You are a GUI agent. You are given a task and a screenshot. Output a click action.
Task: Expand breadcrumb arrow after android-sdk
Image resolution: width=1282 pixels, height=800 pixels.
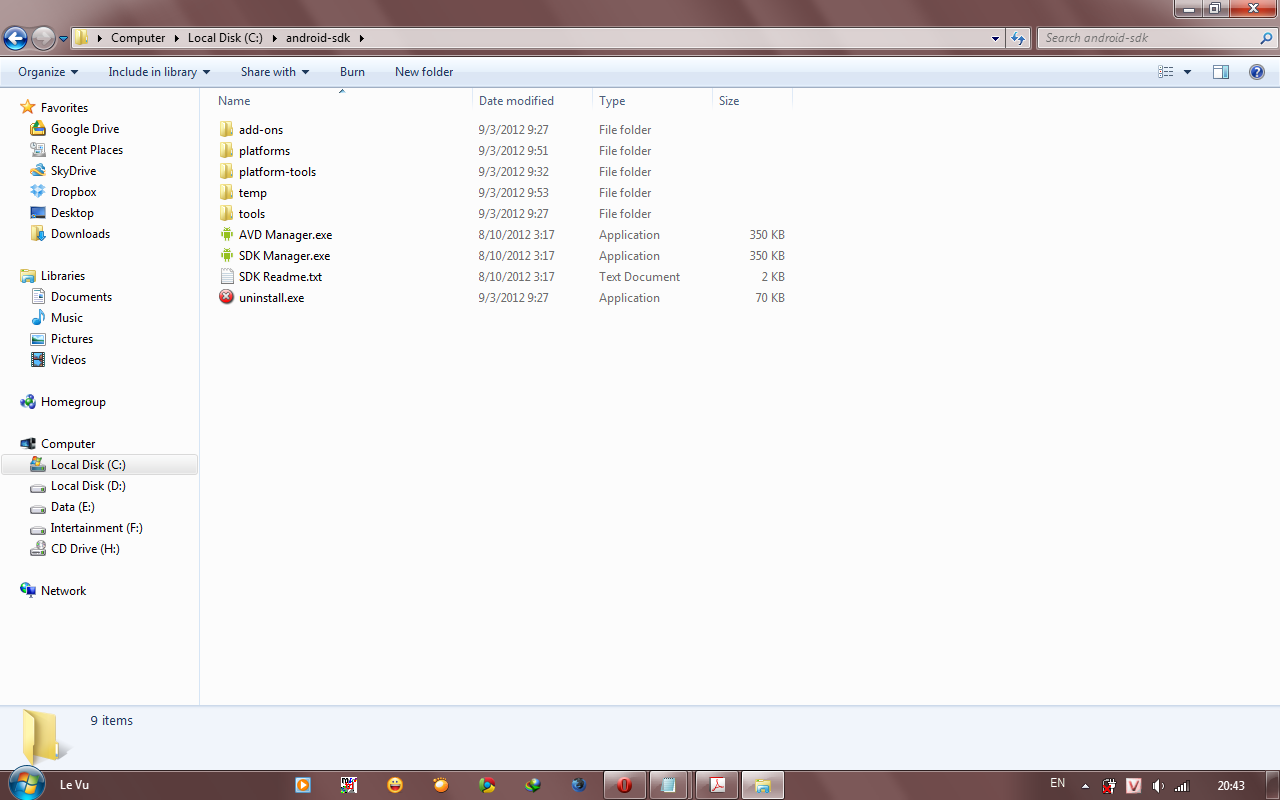[362, 38]
